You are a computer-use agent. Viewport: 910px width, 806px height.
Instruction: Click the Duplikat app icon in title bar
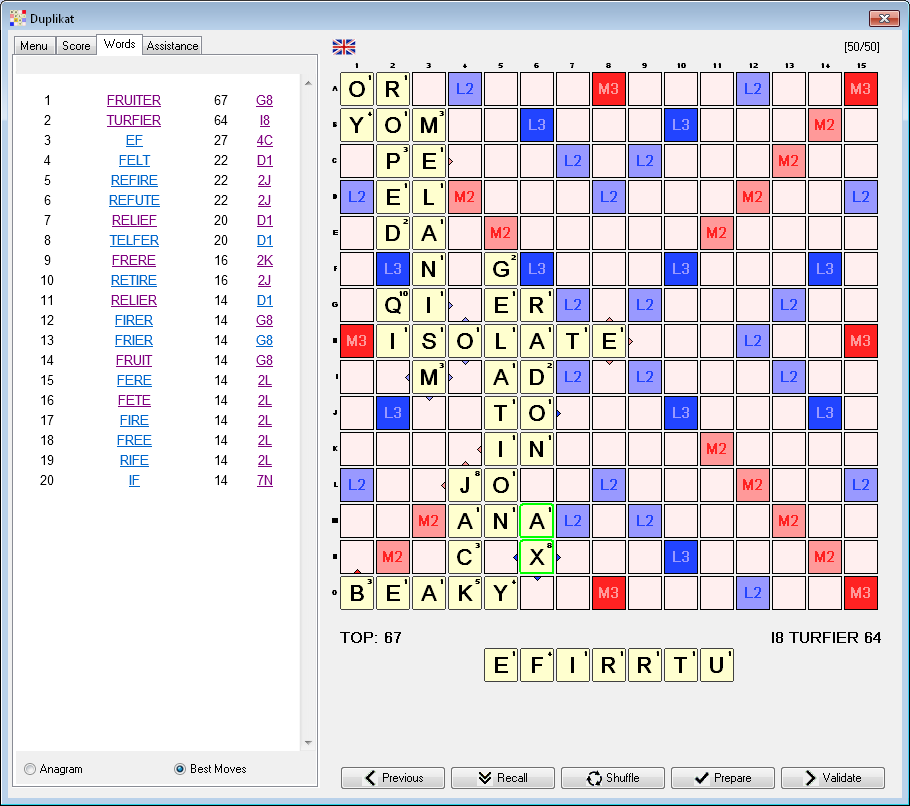17,18
